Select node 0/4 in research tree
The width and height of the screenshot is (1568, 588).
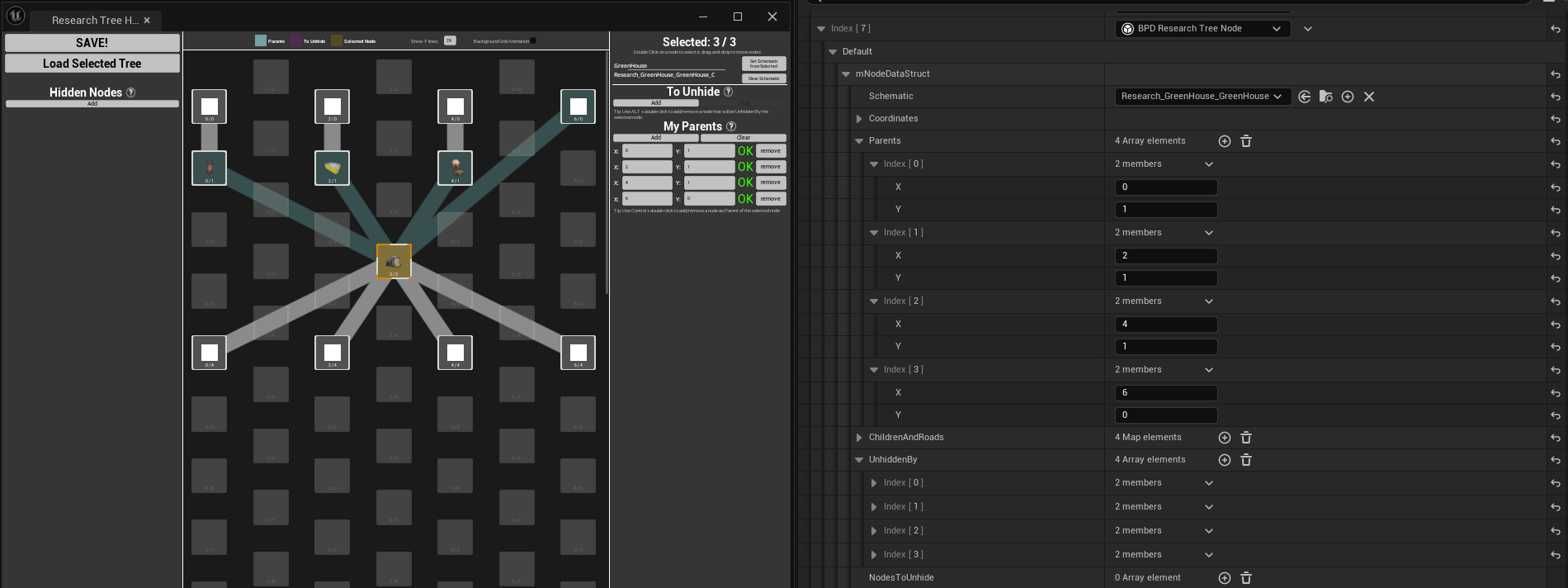(210, 353)
